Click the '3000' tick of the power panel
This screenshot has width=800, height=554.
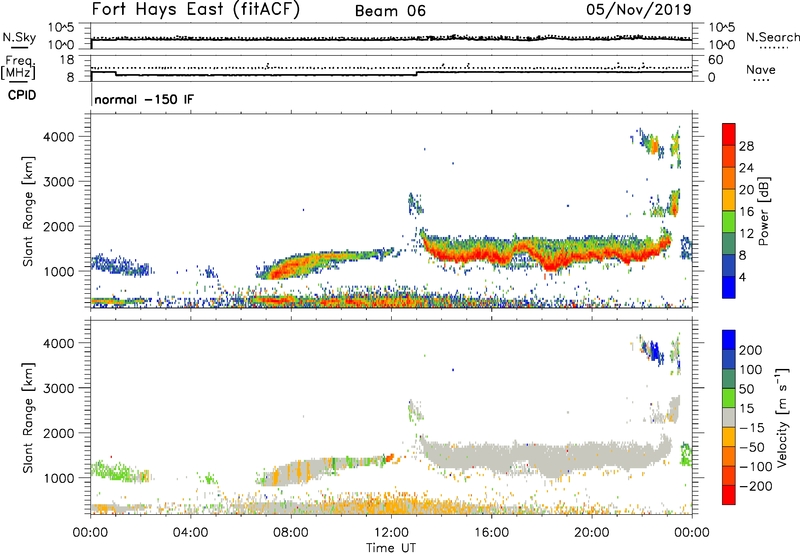tap(59, 182)
